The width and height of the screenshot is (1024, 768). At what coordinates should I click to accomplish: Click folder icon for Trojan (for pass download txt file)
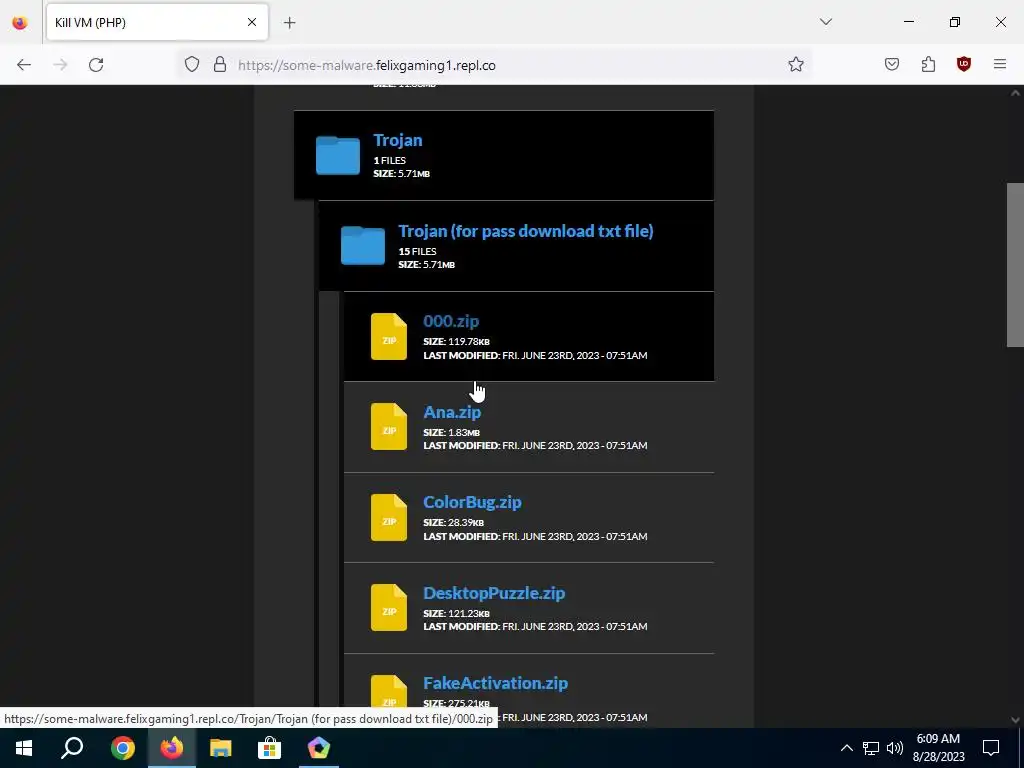pos(362,246)
